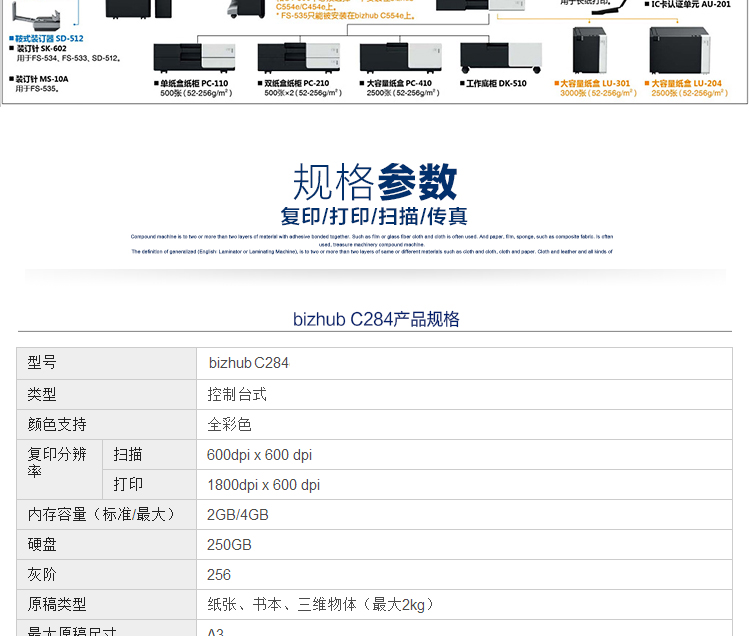
Task: Click the 3000张 capacity text under LU-301
Action: coord(598,93)
